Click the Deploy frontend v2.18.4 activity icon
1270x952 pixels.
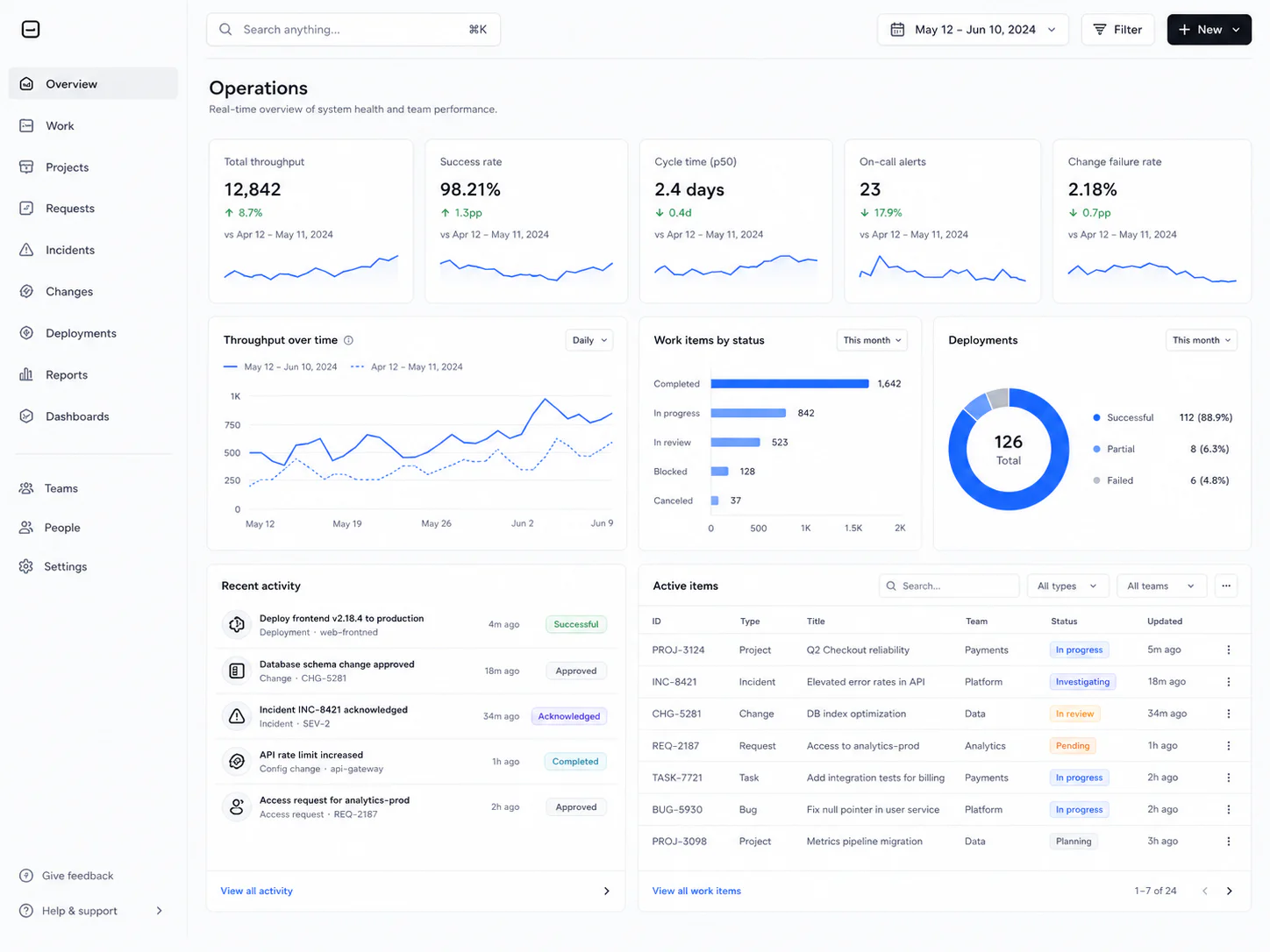click(237, 625)
